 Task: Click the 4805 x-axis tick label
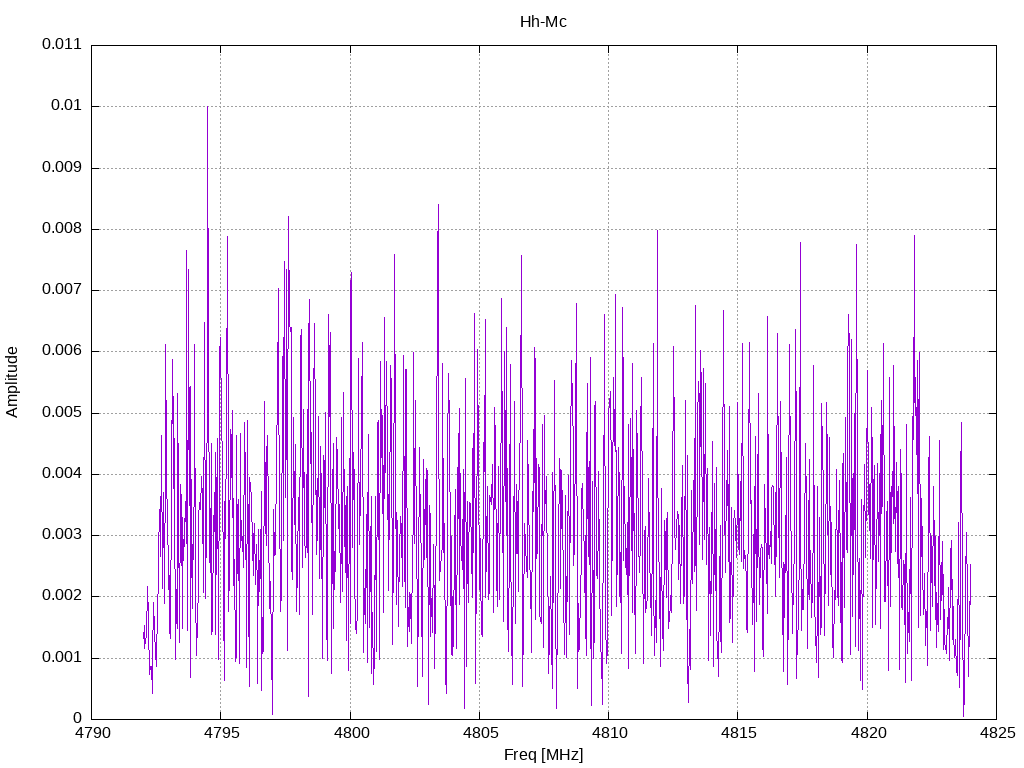click(480, 733)
